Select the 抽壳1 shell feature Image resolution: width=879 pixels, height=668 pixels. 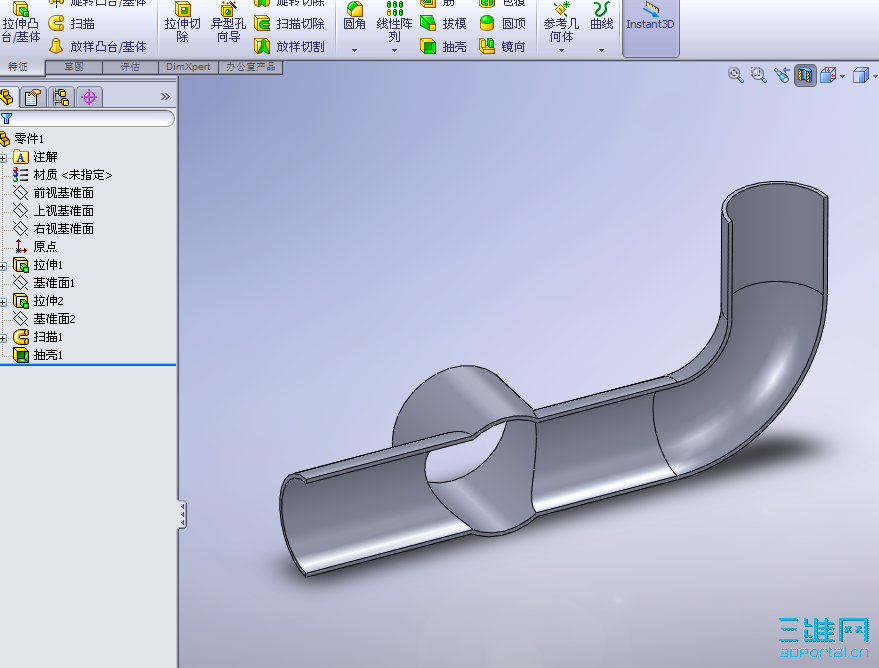48,355
